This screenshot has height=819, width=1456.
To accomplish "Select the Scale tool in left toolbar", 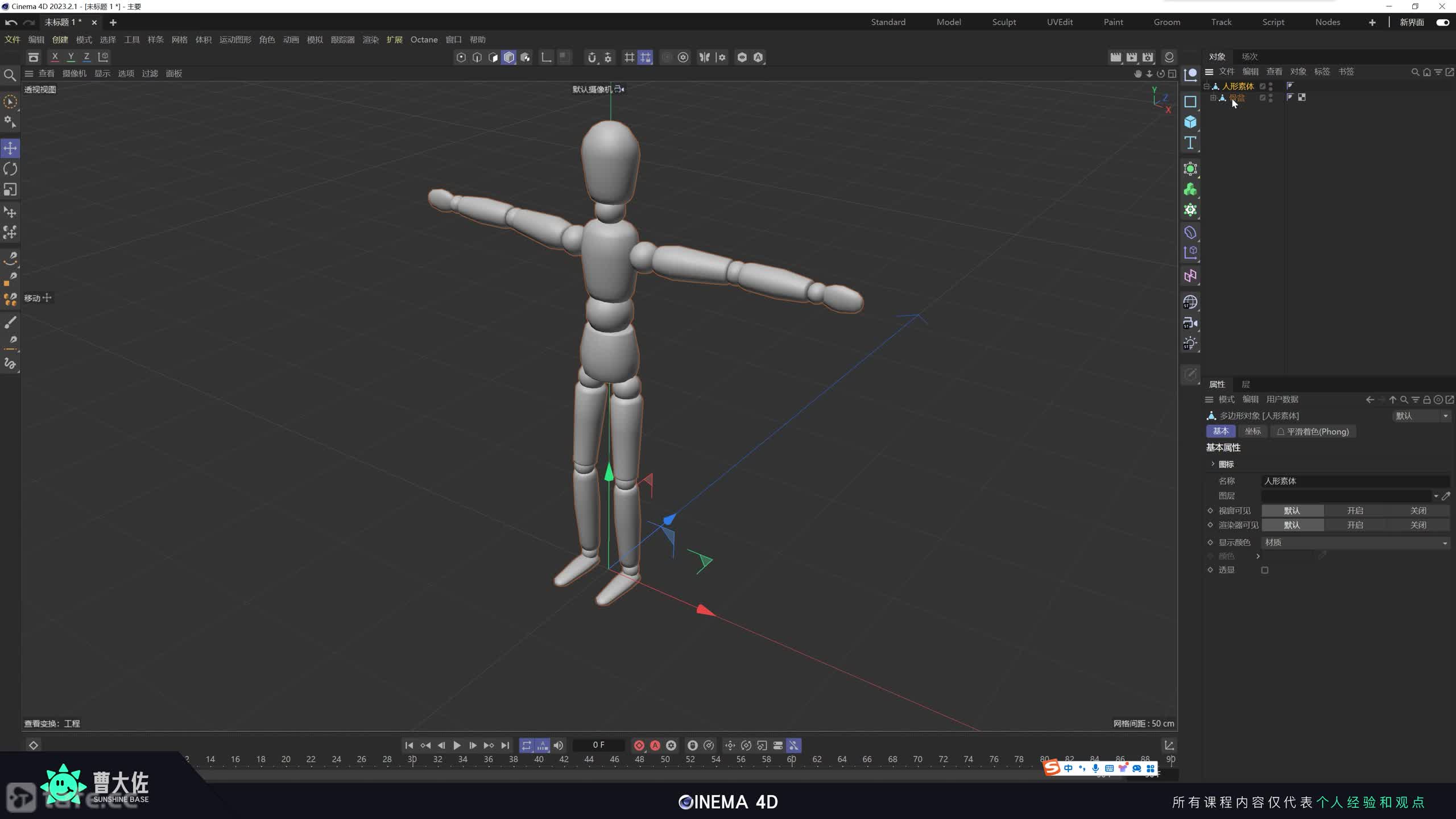I will 10,189.
